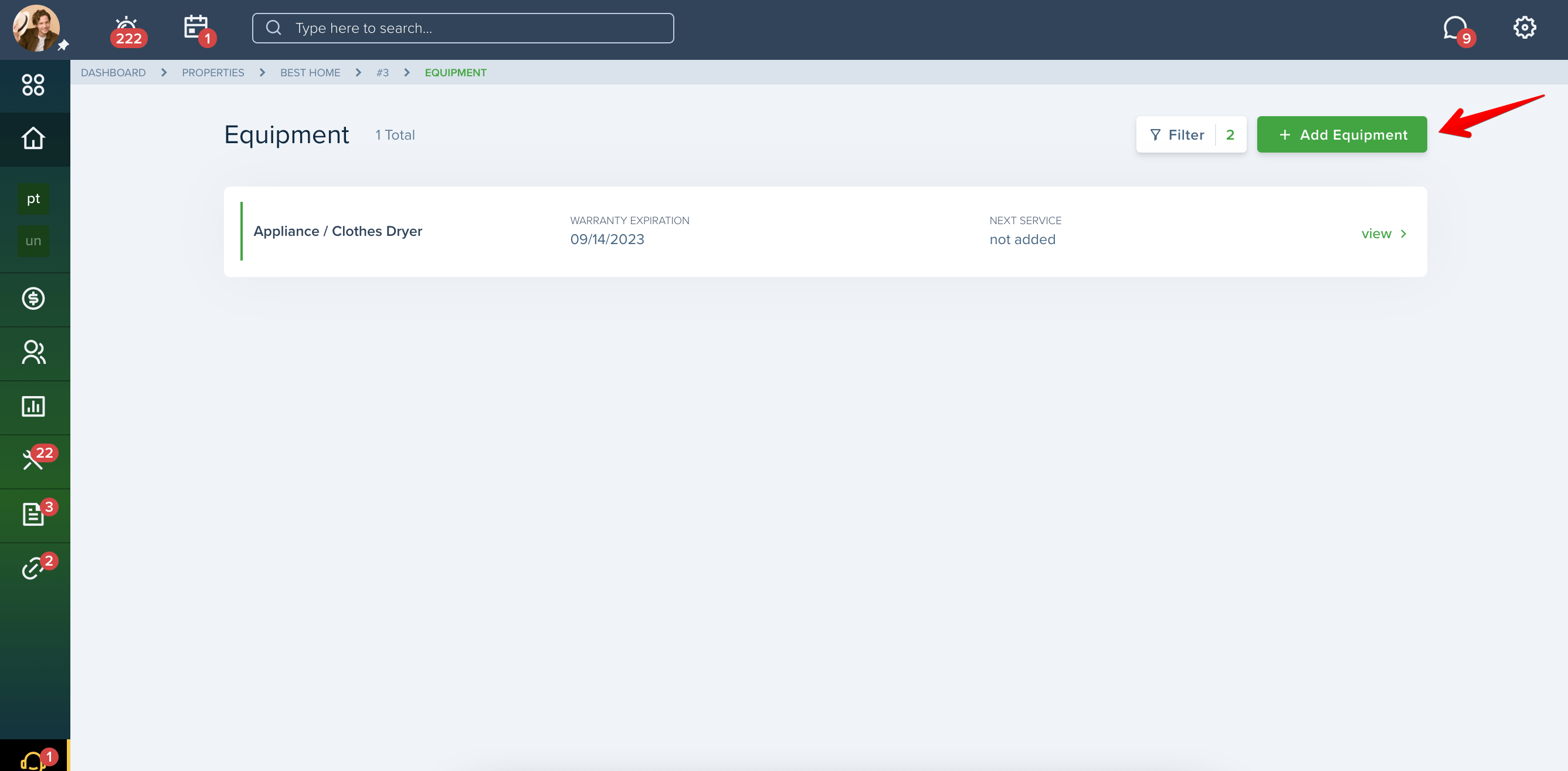Select the 'un' sidebar shortcut

tap(33, 241)
